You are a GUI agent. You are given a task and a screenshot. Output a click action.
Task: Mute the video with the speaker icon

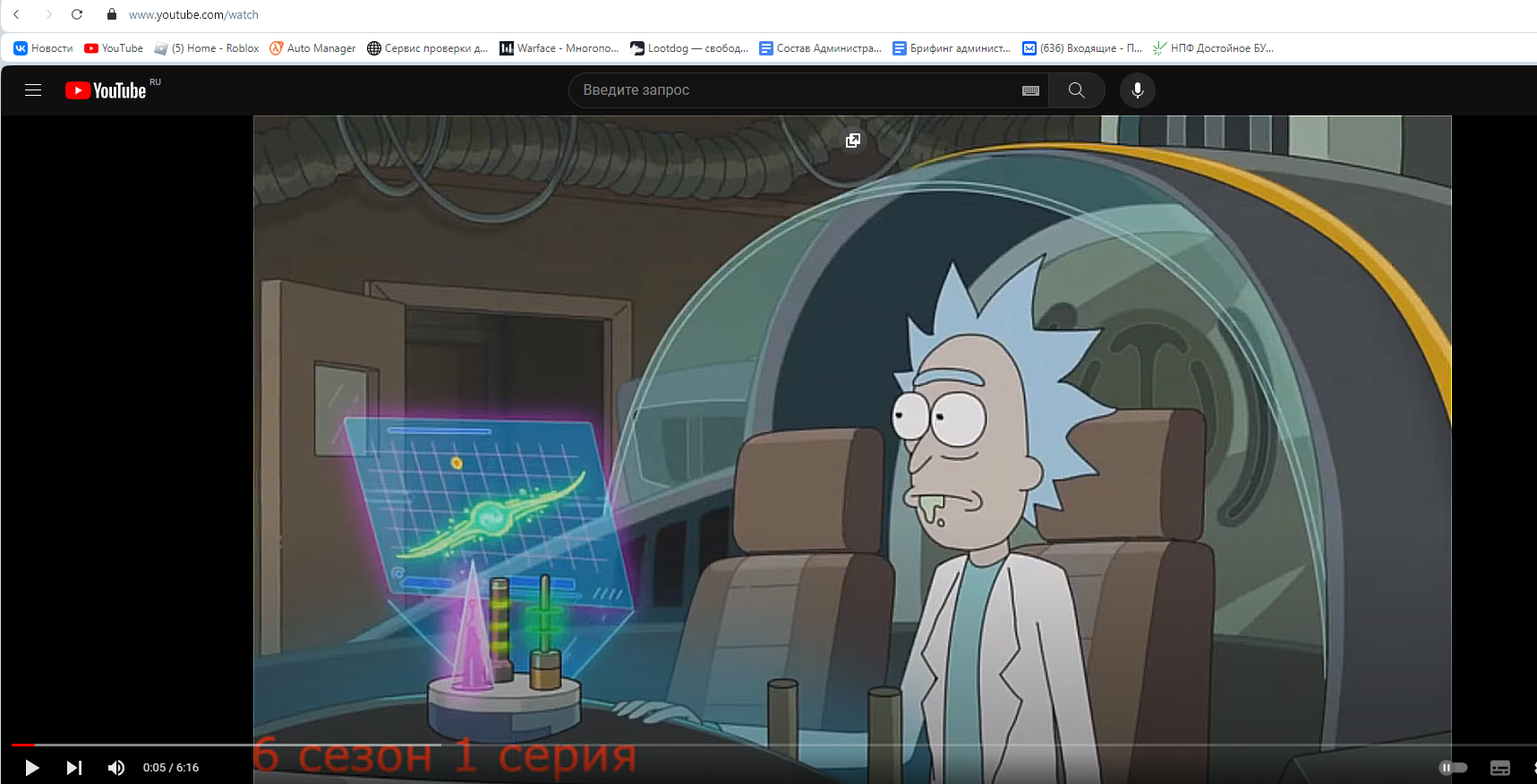(x=116, y=768)
